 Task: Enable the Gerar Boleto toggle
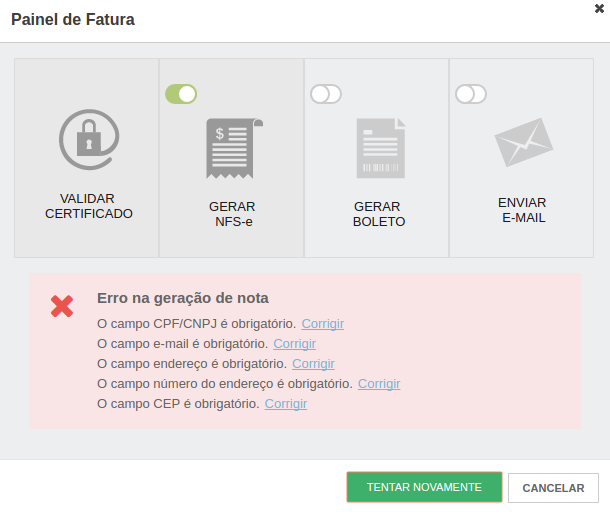pyautogui.click(x=326, y=94)
